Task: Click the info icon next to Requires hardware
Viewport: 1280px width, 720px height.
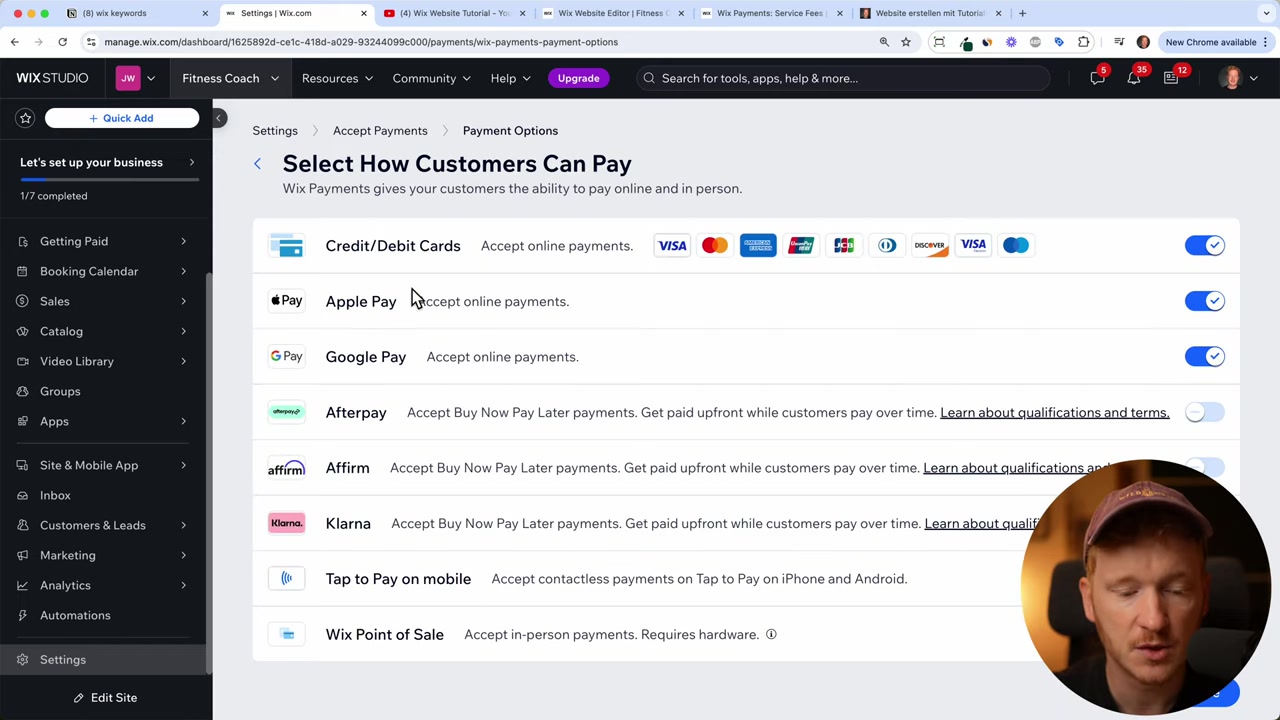Action: point(771,634)
